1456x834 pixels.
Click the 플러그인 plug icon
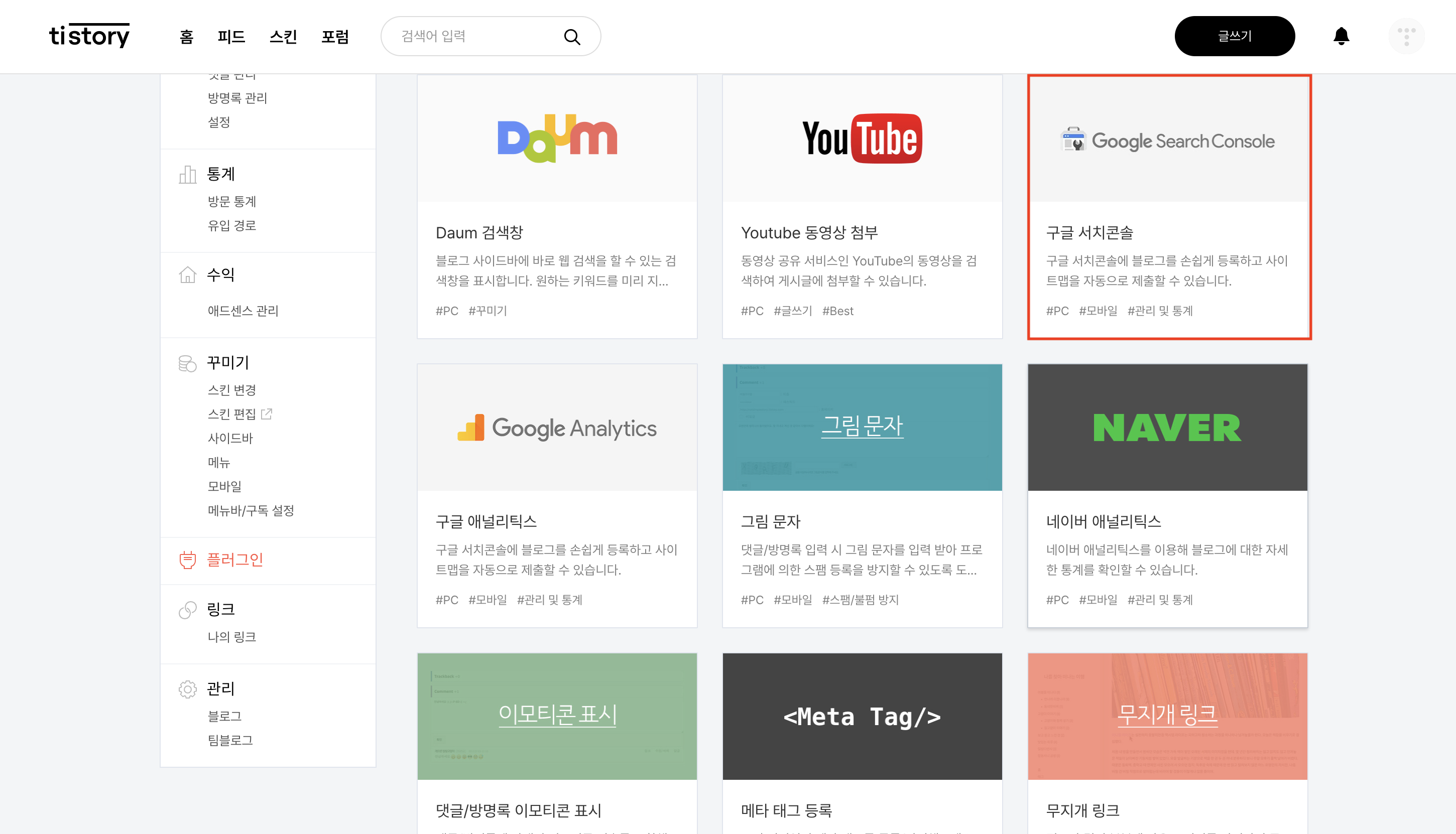click(x=187, y=560)
